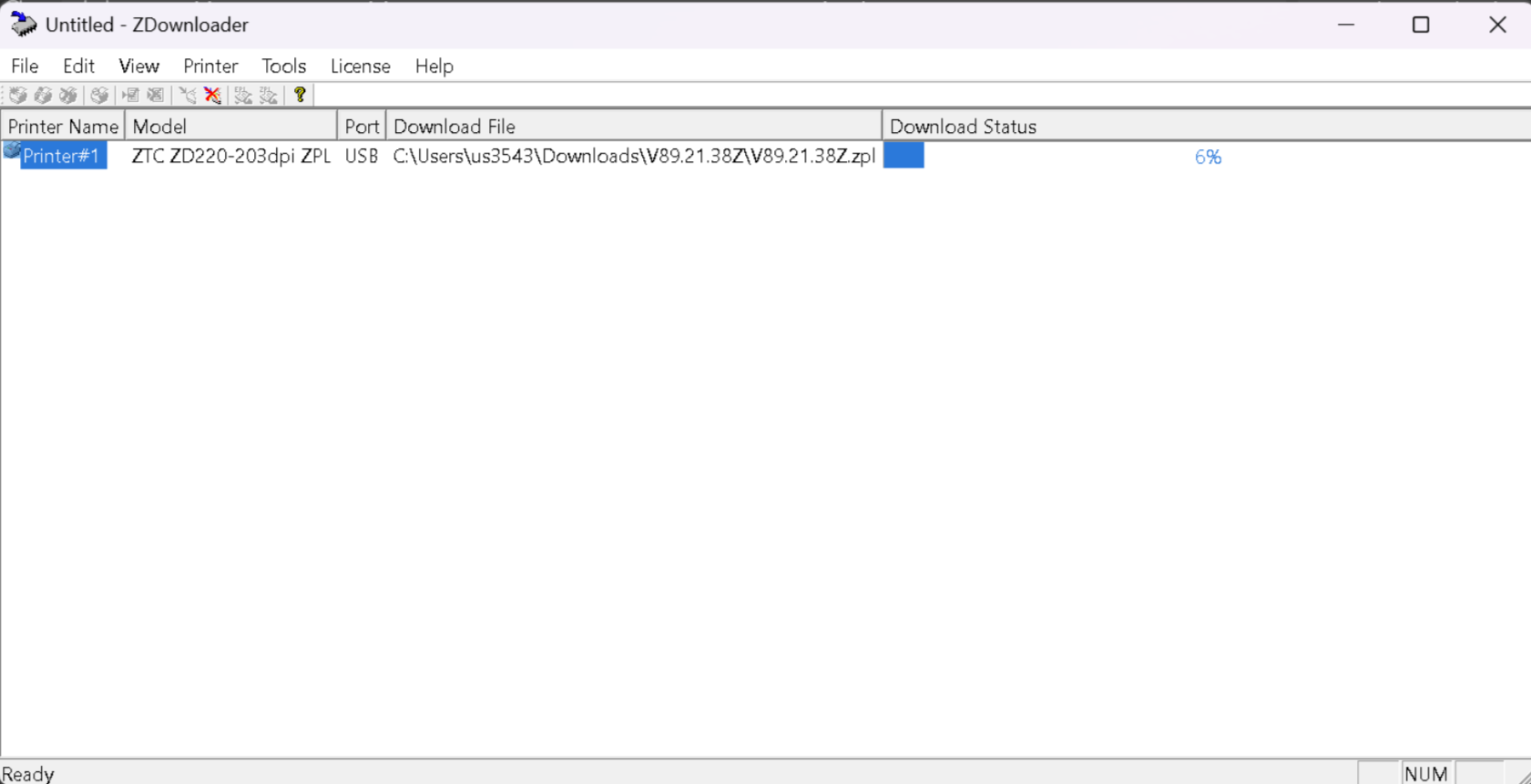Click the Ready status bar text

[x=28, y=774]
